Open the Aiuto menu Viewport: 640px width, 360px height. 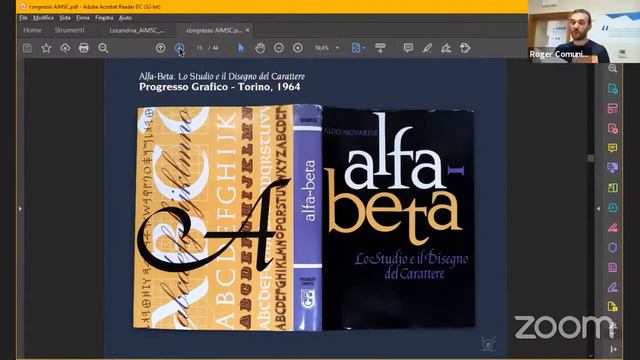click(125, 18)
